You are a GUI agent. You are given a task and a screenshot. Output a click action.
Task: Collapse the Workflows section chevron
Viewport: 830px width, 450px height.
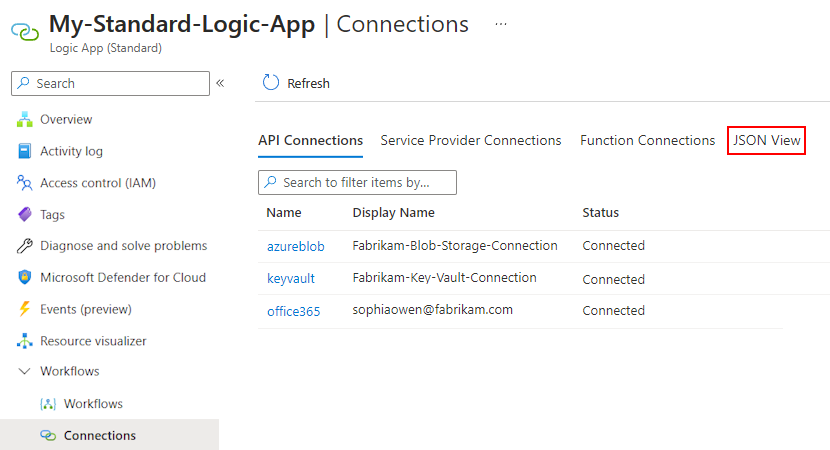(24, 371)
